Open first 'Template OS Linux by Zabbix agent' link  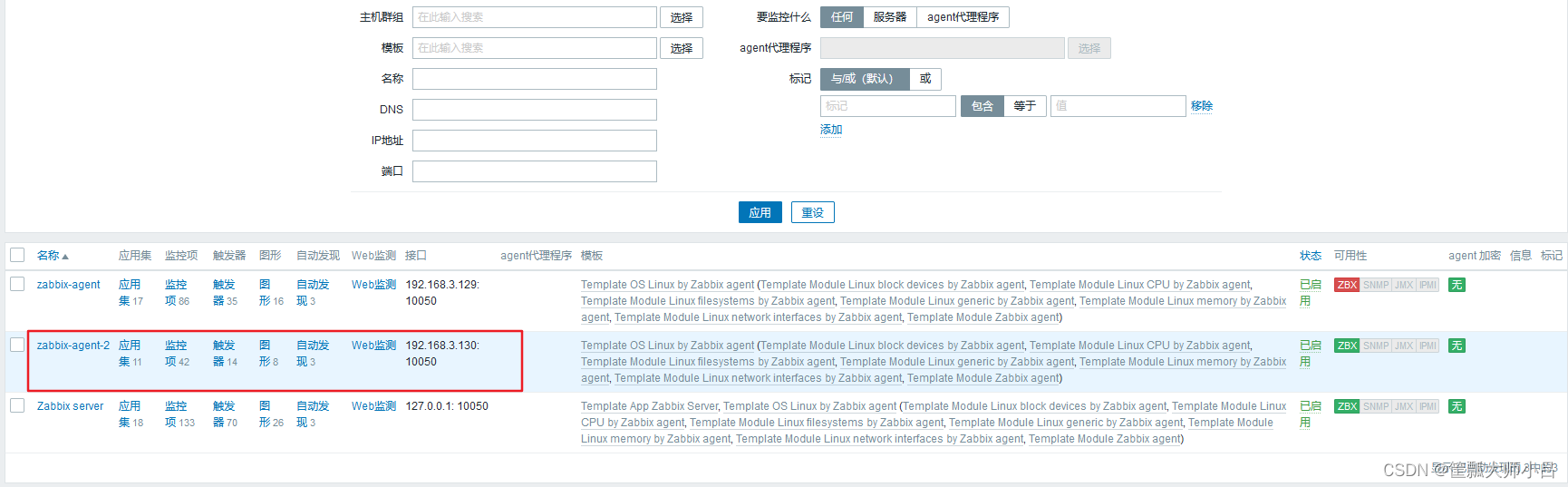(x=667, y=285)
